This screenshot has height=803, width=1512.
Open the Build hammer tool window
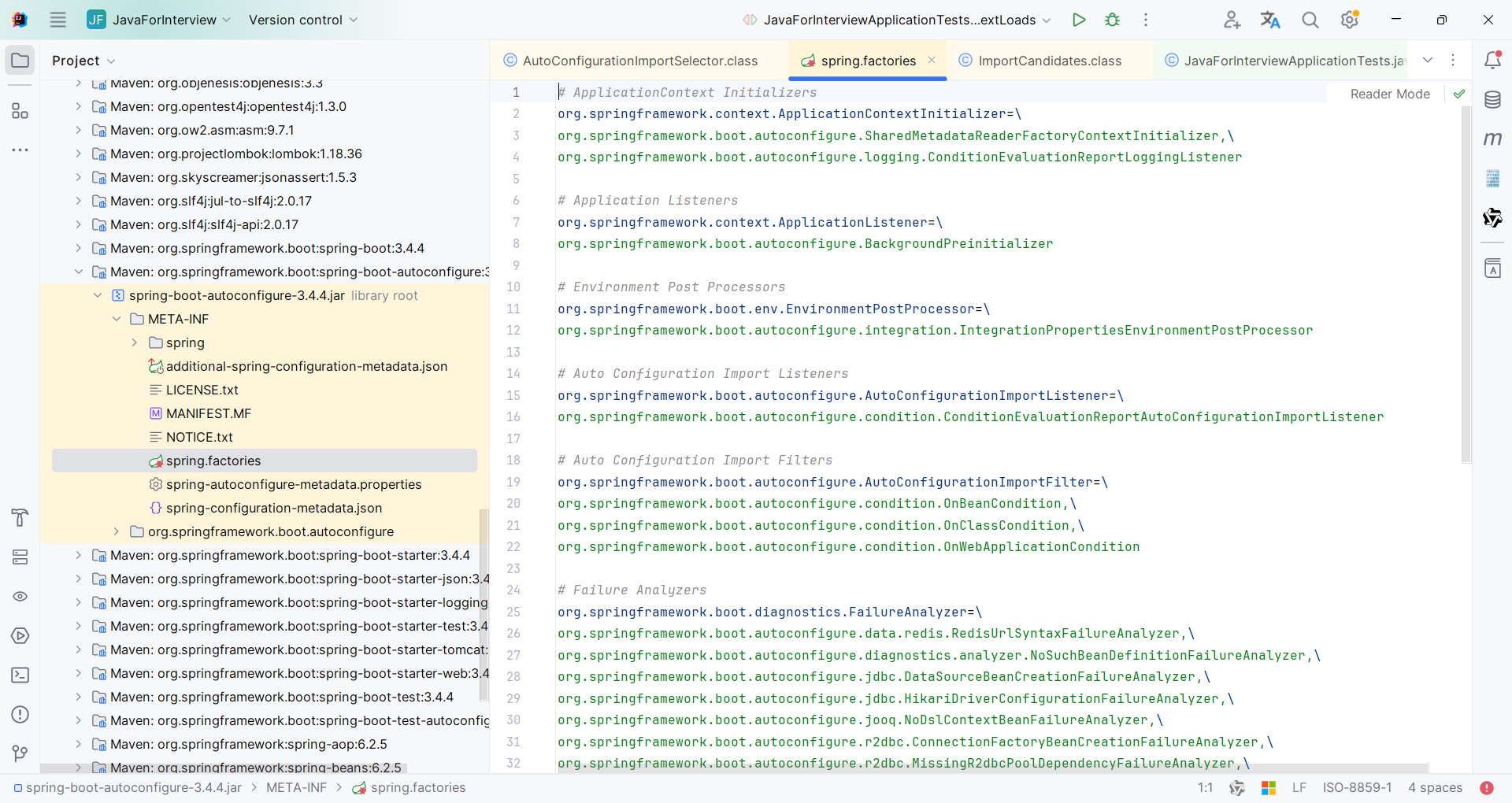[20, 517]
